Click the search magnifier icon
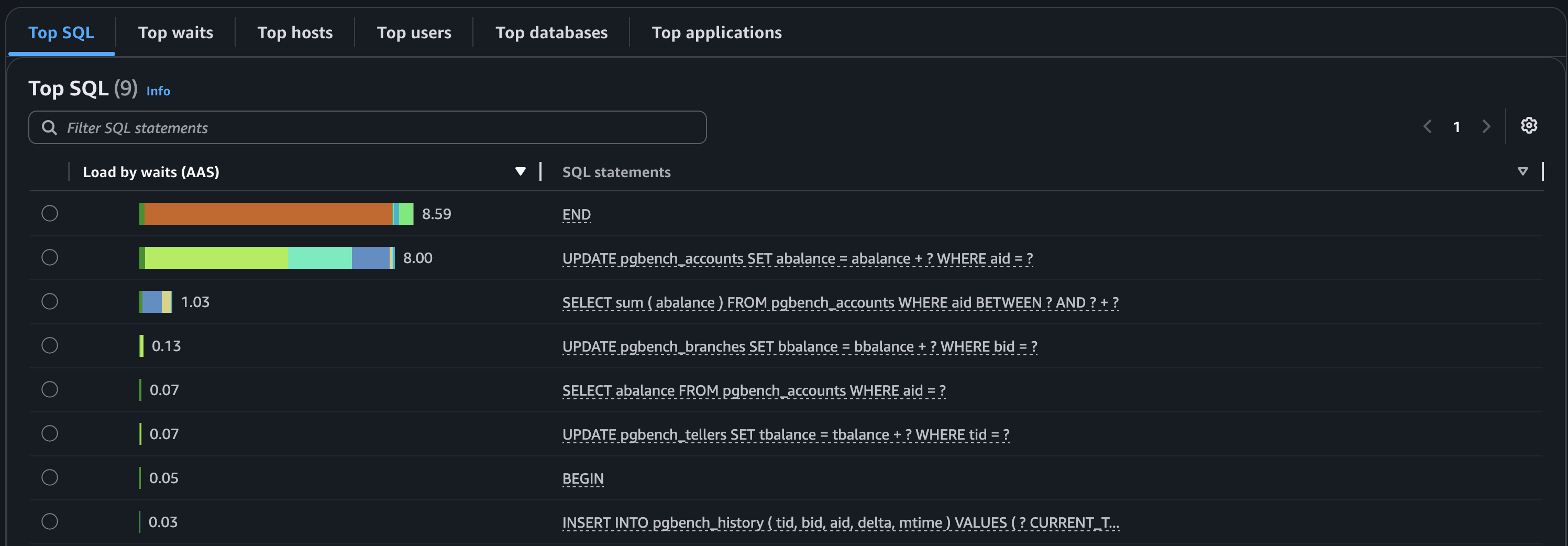The height and width of the screenshot is (546, 1568). coord(49,127)
